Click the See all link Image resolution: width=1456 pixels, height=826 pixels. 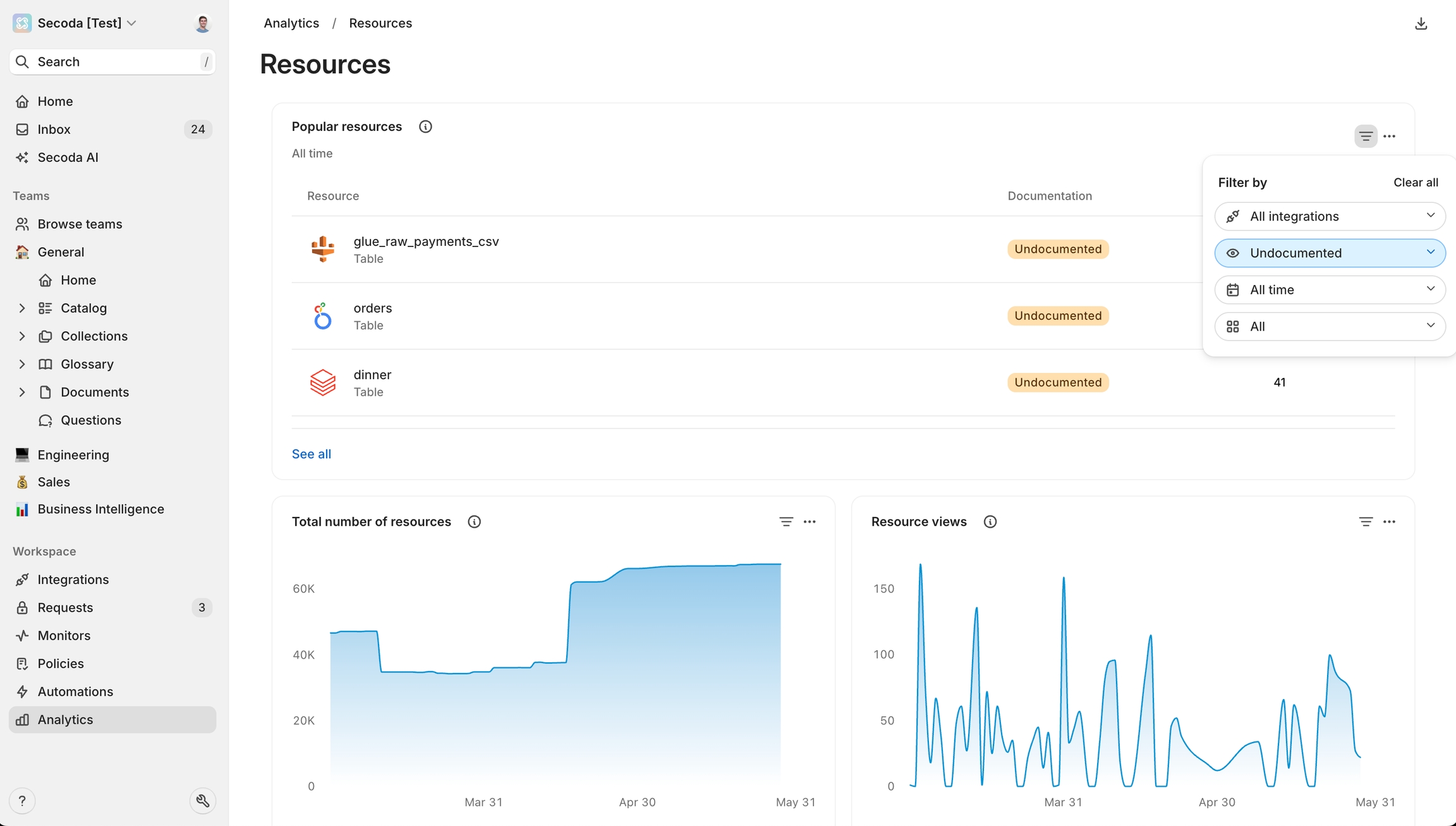311,454
